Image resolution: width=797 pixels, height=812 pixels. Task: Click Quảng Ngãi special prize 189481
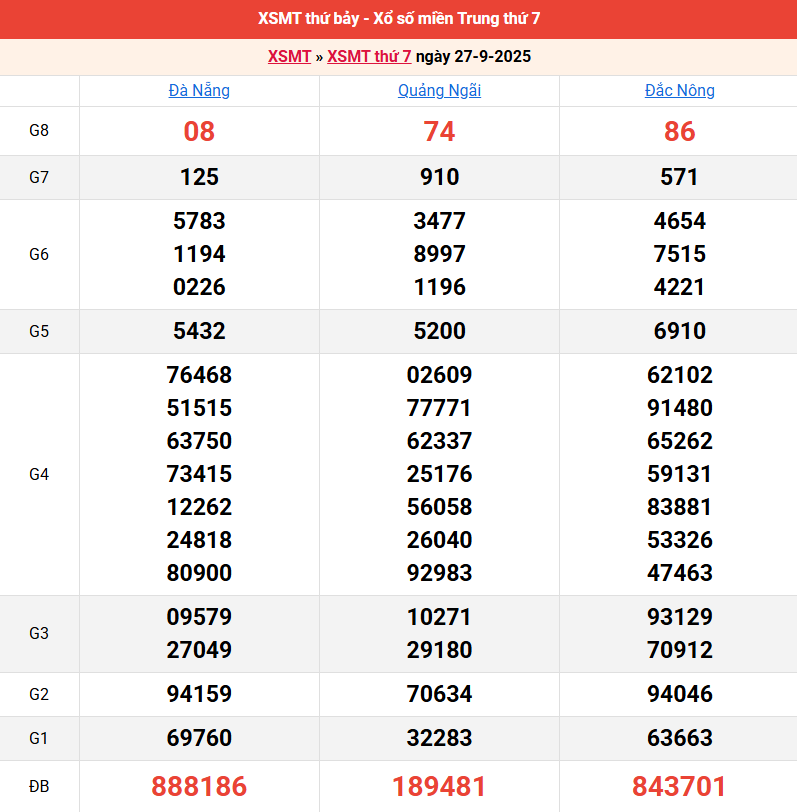pyautogui.click(x=439, y=787)
